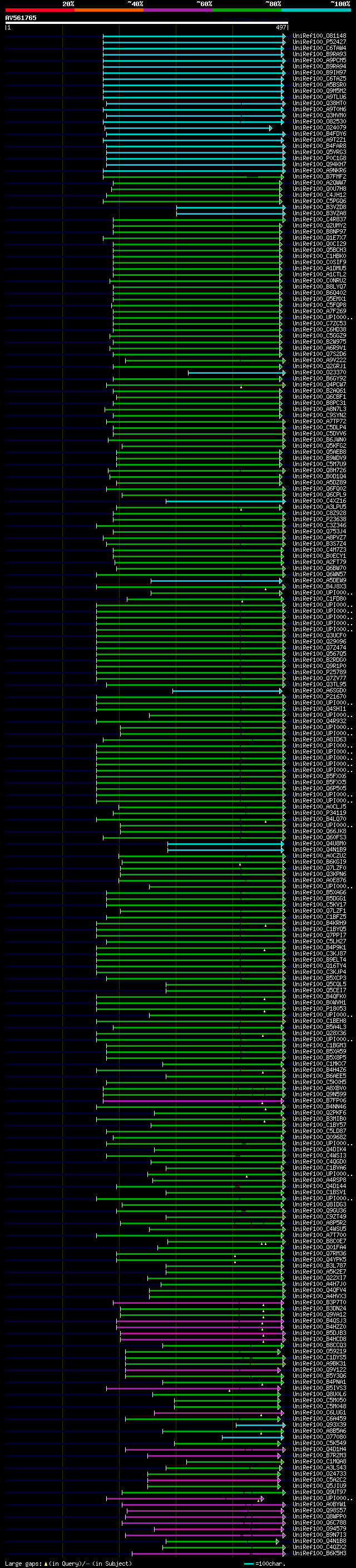Open entry UniRef100_A7F269
Viewport: 356px width, 1568px height.
[319, 311]
